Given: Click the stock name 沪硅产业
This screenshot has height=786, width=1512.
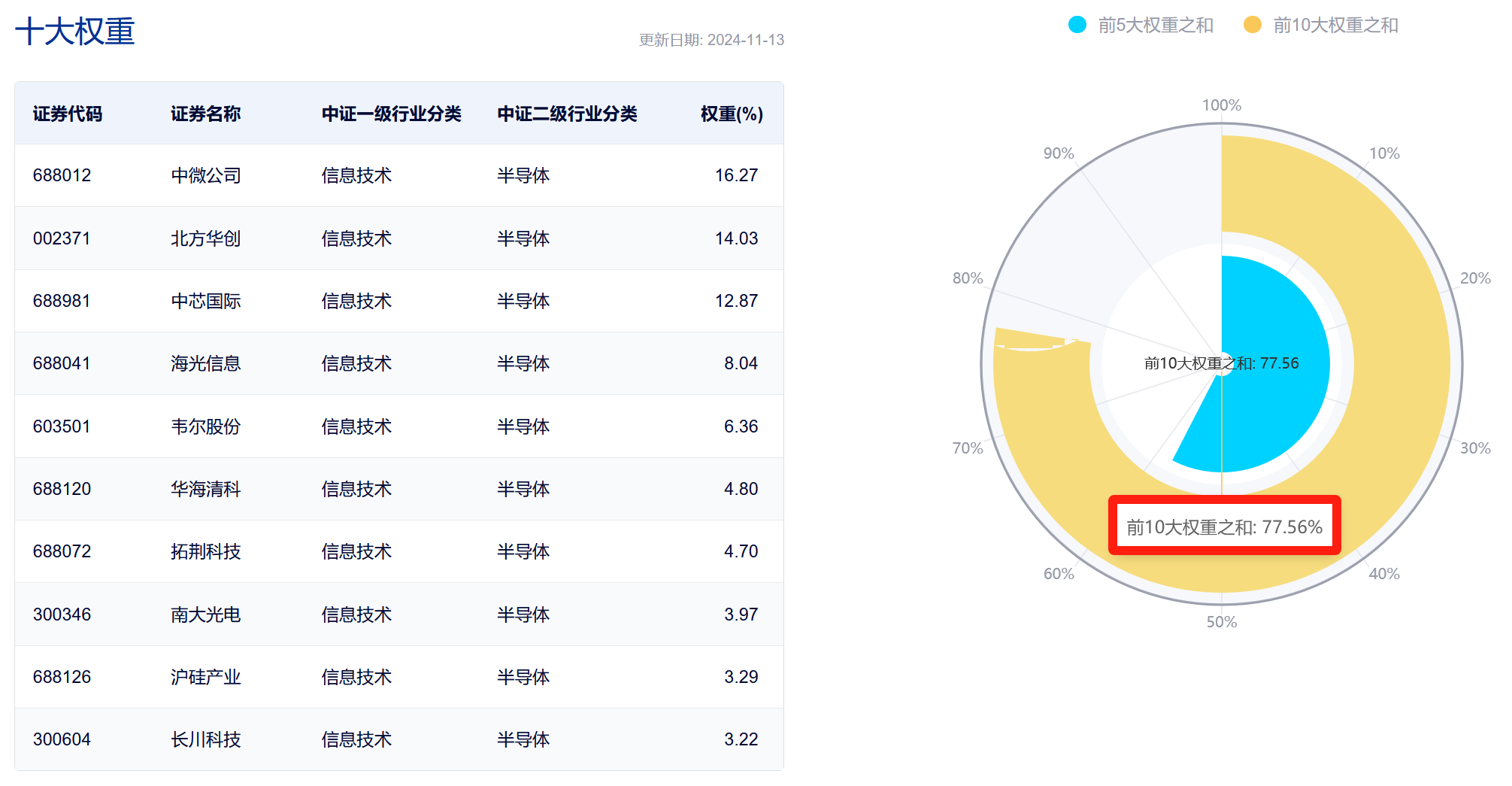Looking at the screenshot, I should [205, 677].
